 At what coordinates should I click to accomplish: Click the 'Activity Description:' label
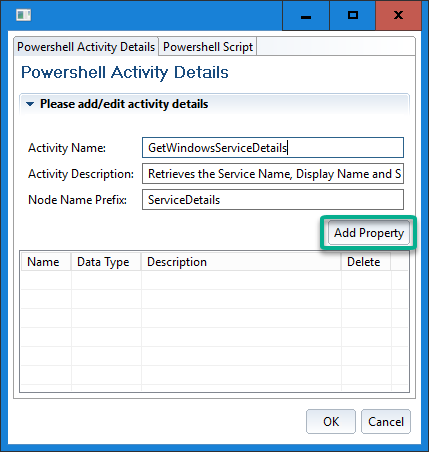(x=81, y=174)
